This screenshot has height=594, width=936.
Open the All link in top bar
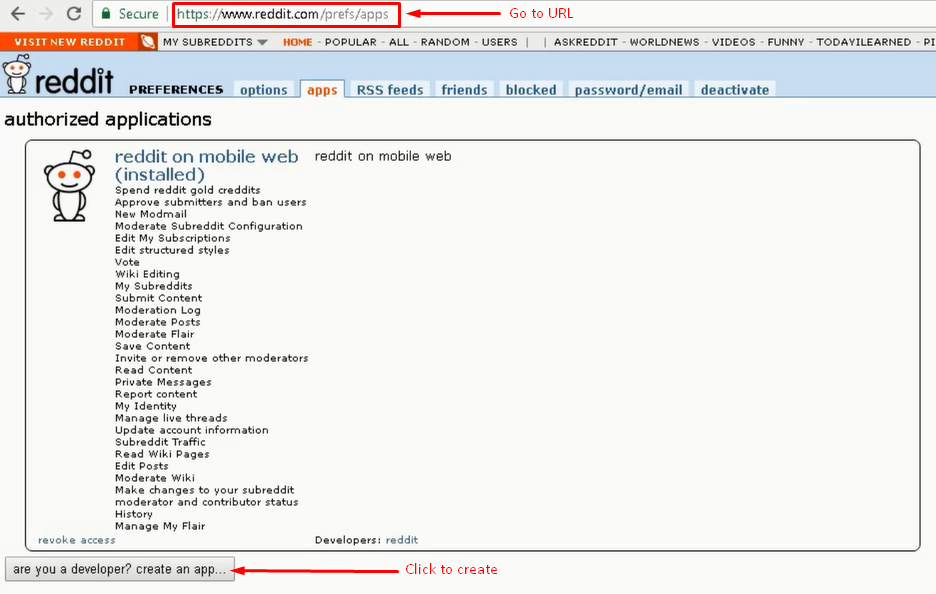[x=399, y=42]
